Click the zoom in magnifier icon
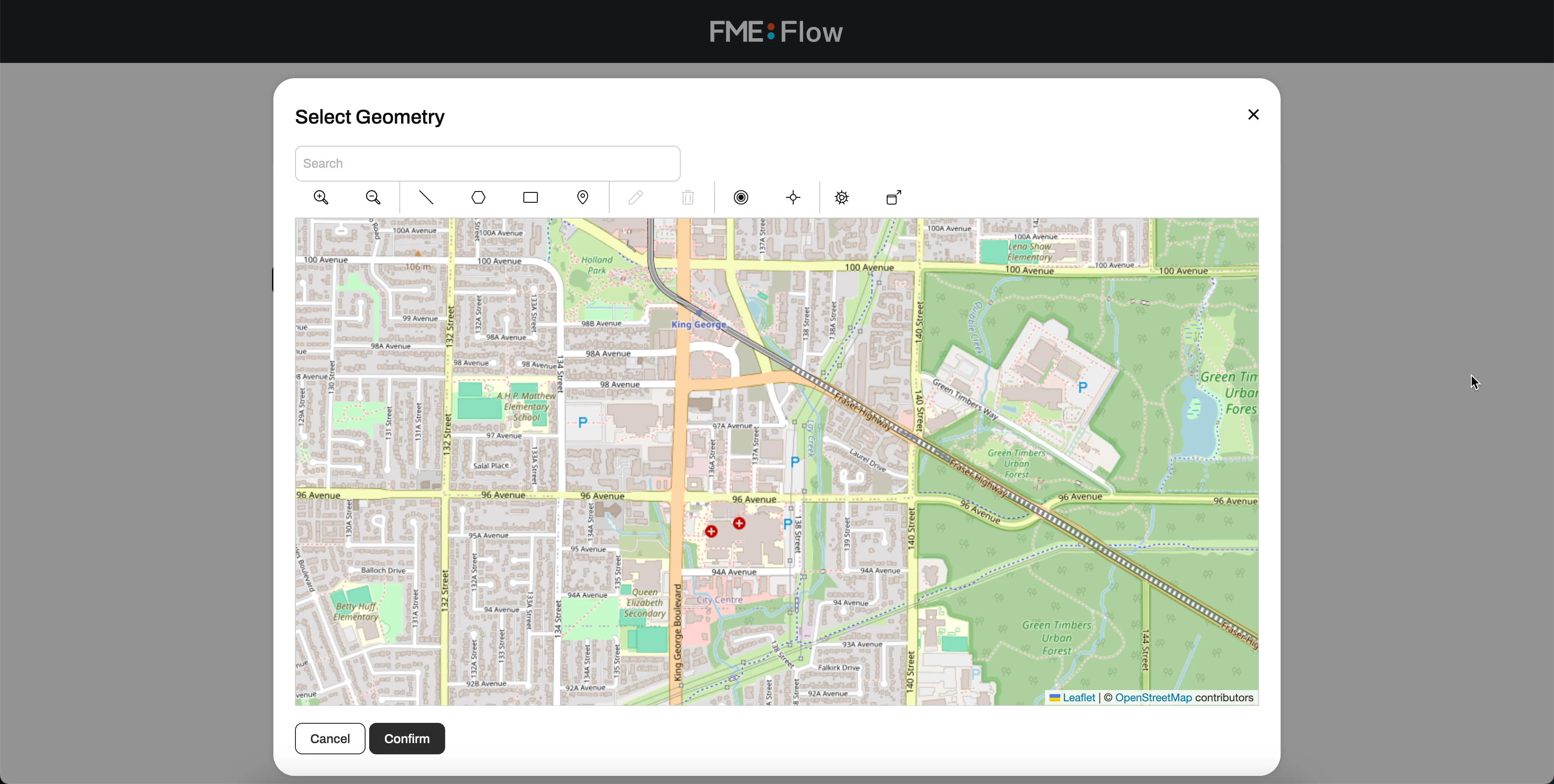 321,197
